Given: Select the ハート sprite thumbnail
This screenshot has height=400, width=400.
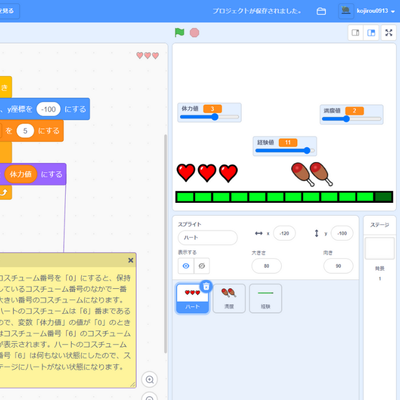Looking at the screenshot, I should tap(192, 298).
